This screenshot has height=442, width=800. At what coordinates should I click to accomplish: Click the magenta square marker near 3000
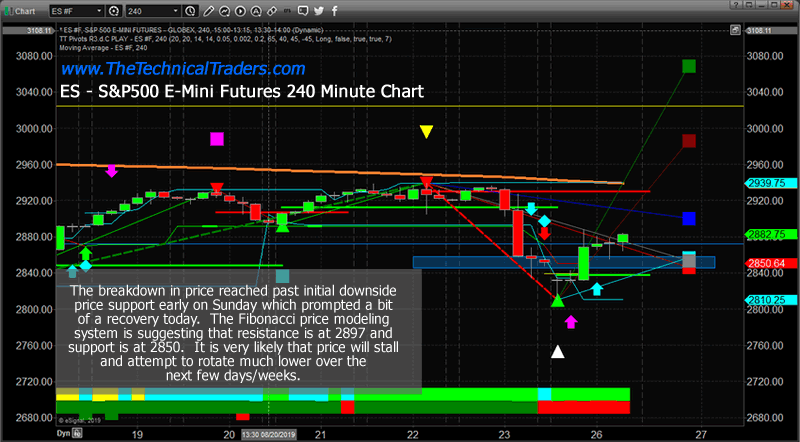coord(217,139)
